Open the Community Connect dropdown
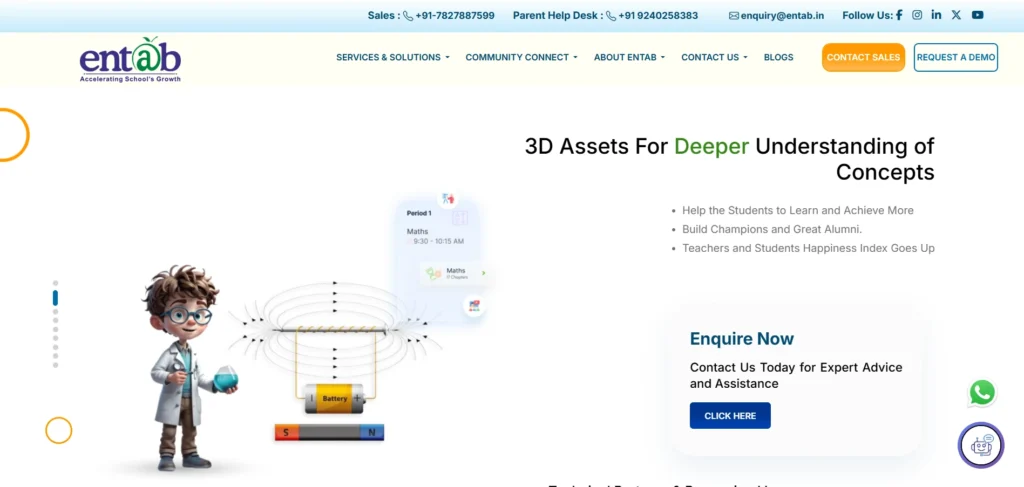Image resolution: width=1024 pixels, height=487 pixels. [x=521, y=58]
